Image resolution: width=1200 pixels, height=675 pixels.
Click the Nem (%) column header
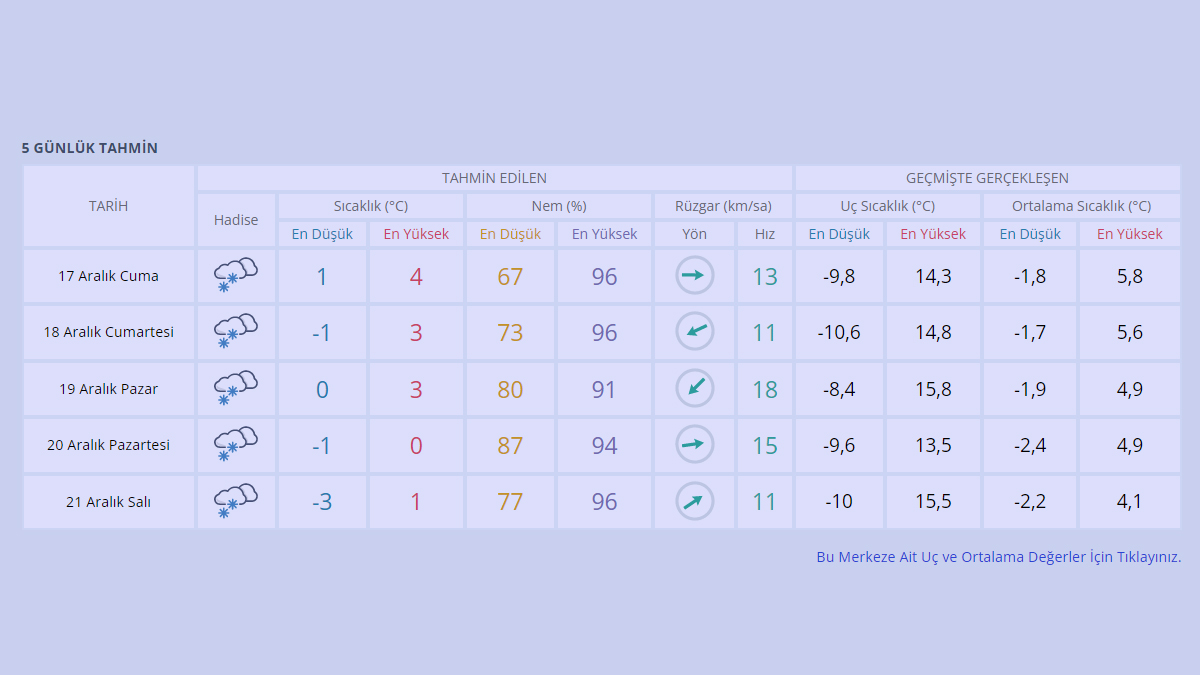point(558,206)
